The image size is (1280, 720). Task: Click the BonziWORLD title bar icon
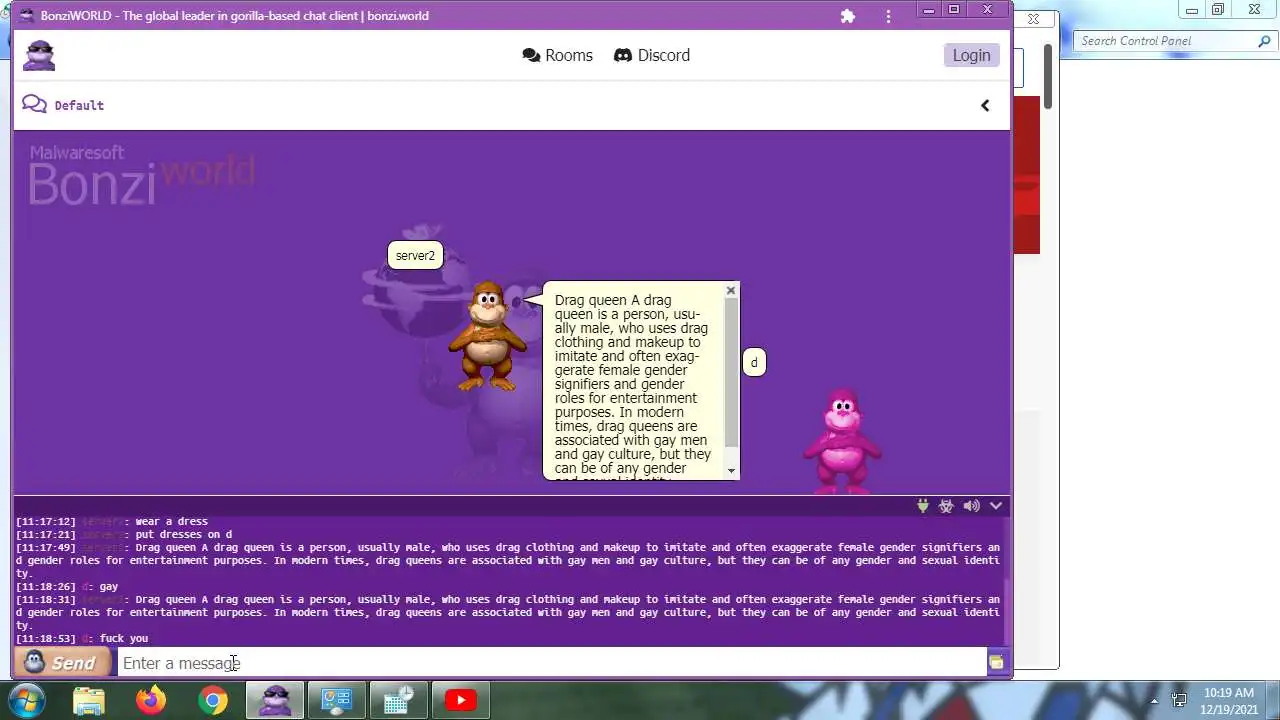point(26,16)
